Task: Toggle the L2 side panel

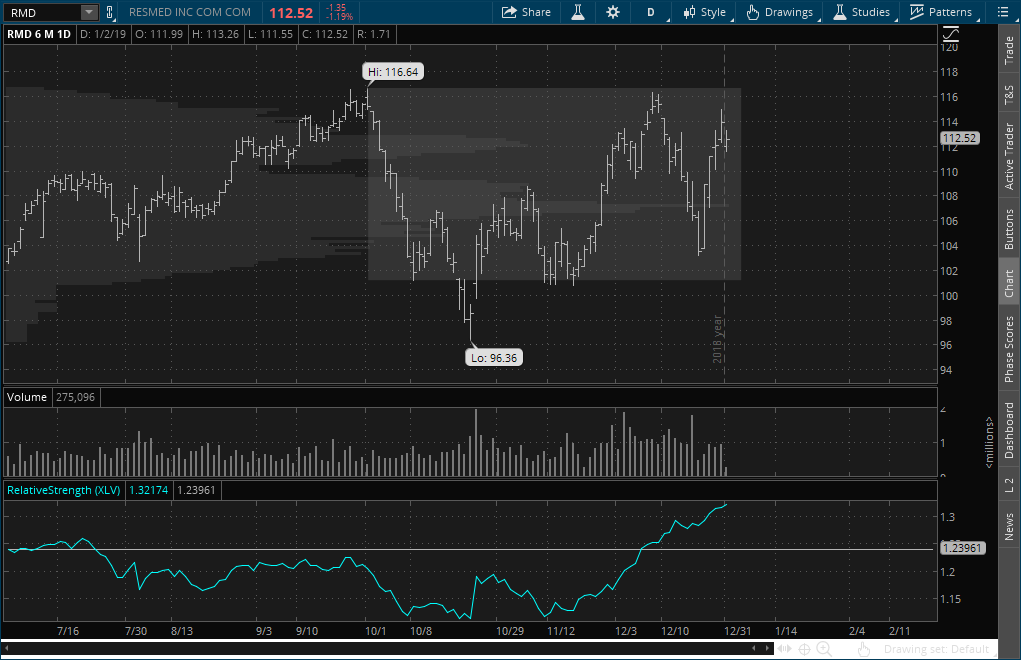Action: click(1009, 483)
